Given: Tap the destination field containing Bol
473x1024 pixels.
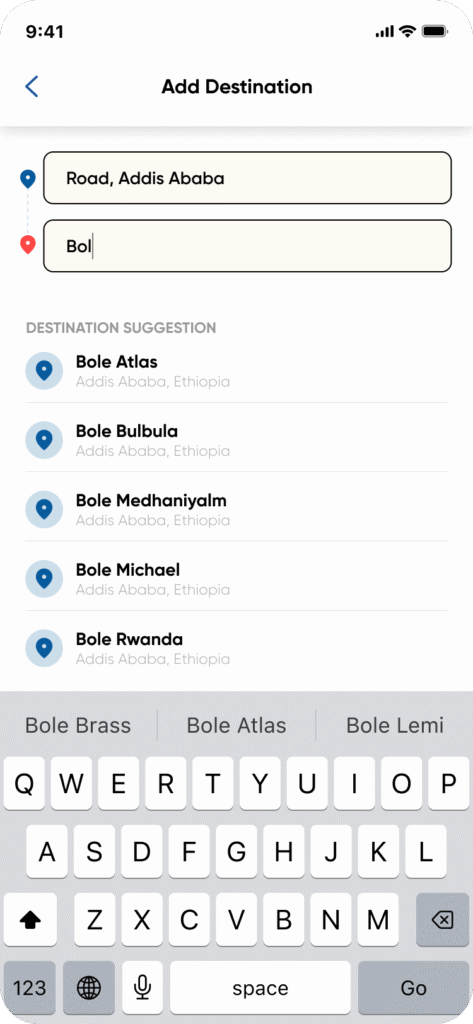Looking at the screenshot, I should [x=247, y=246].
